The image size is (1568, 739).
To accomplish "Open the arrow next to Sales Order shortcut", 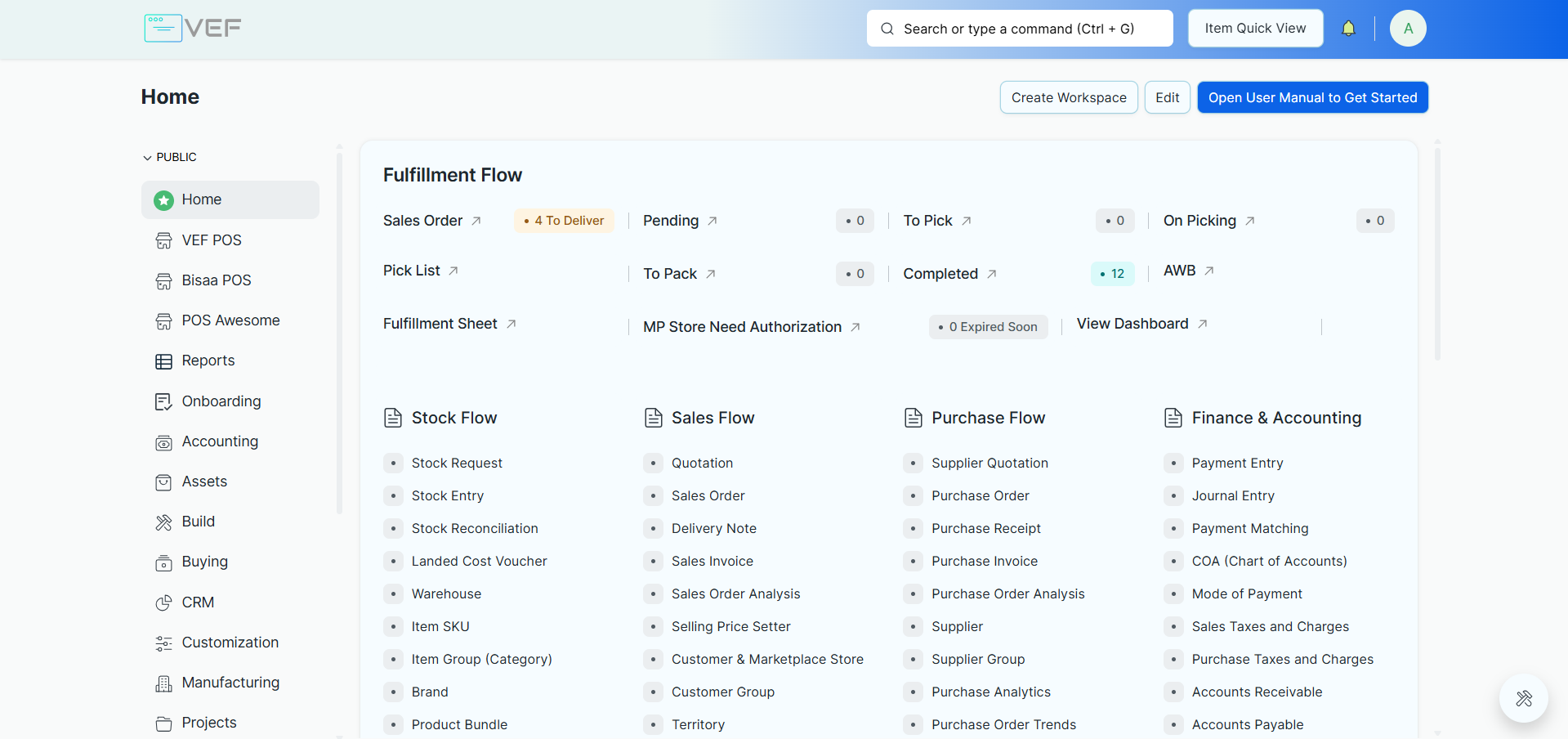I will 476,222.
